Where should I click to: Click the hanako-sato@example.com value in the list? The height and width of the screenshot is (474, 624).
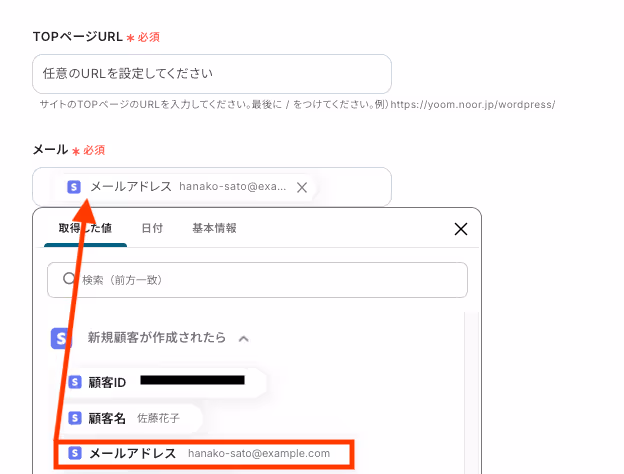(259, 453)
